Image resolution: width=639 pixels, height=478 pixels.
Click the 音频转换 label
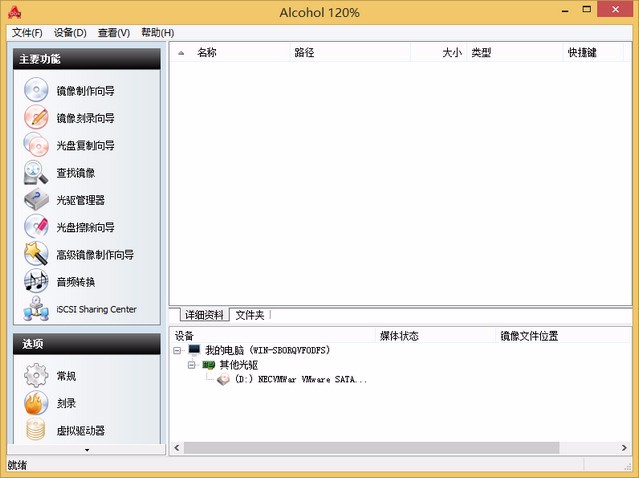(75, 282)
